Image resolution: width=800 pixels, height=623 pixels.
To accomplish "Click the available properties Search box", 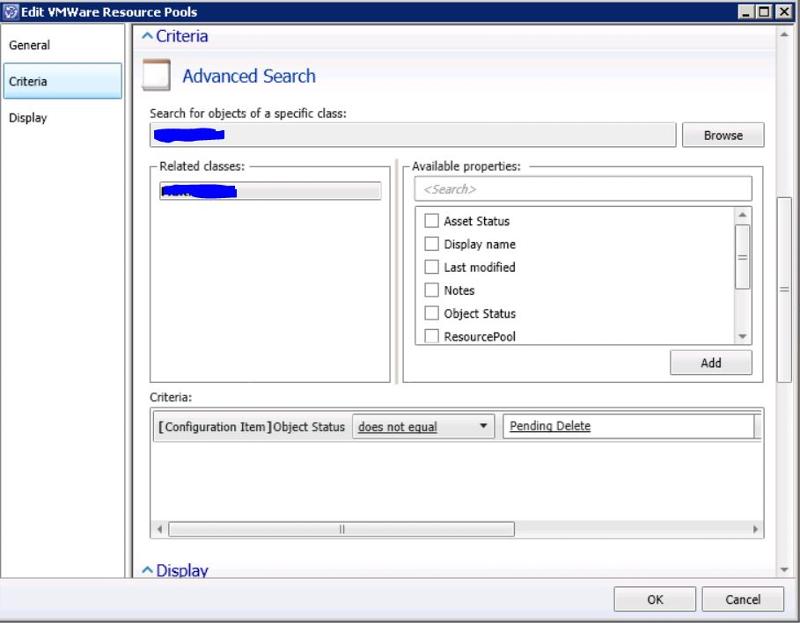I will point(583,189).
